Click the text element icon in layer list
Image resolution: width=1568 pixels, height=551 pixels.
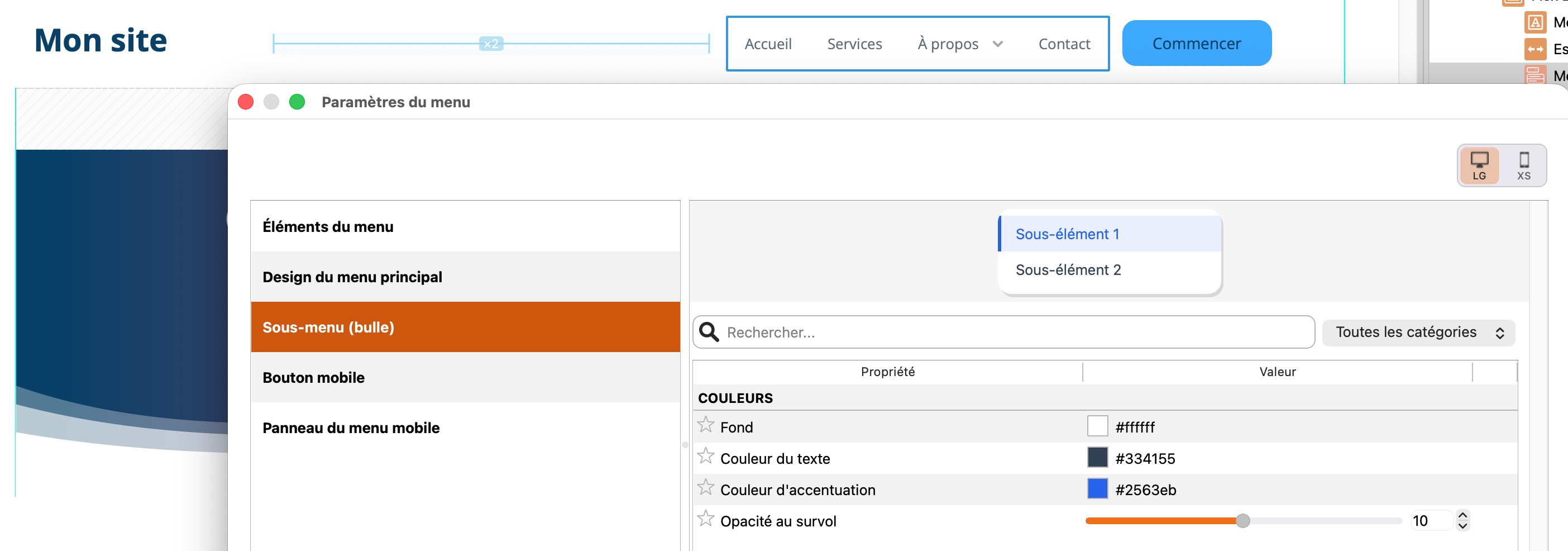pos(1534,22)
